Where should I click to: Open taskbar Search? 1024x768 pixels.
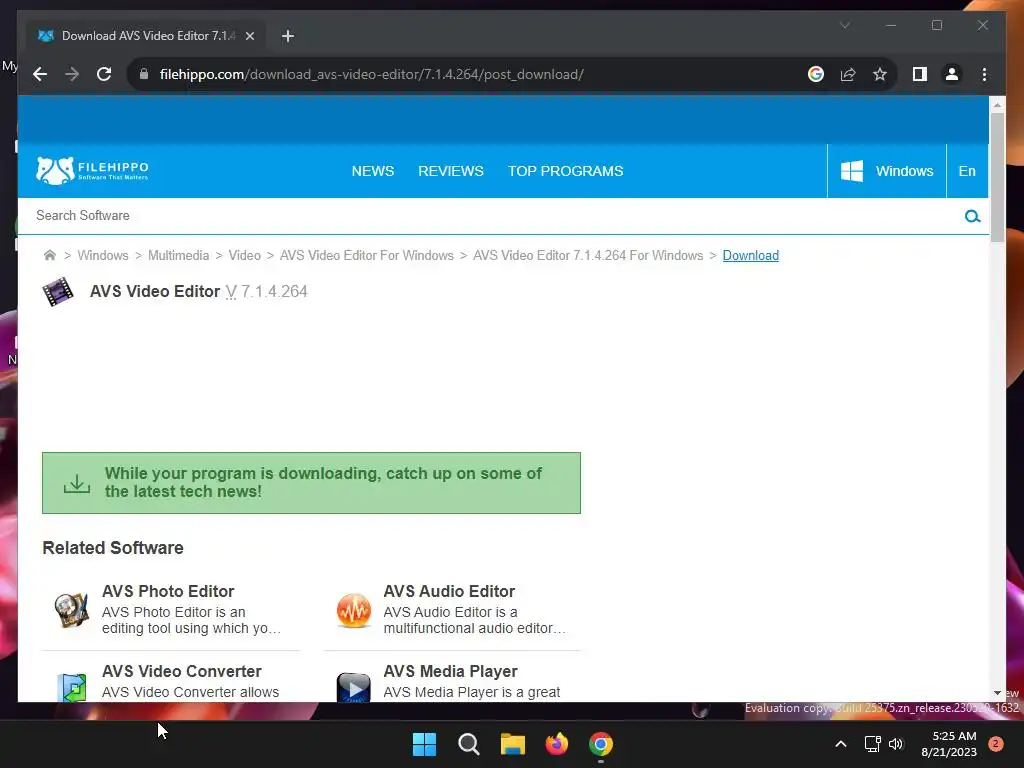[x=469, y=744]
